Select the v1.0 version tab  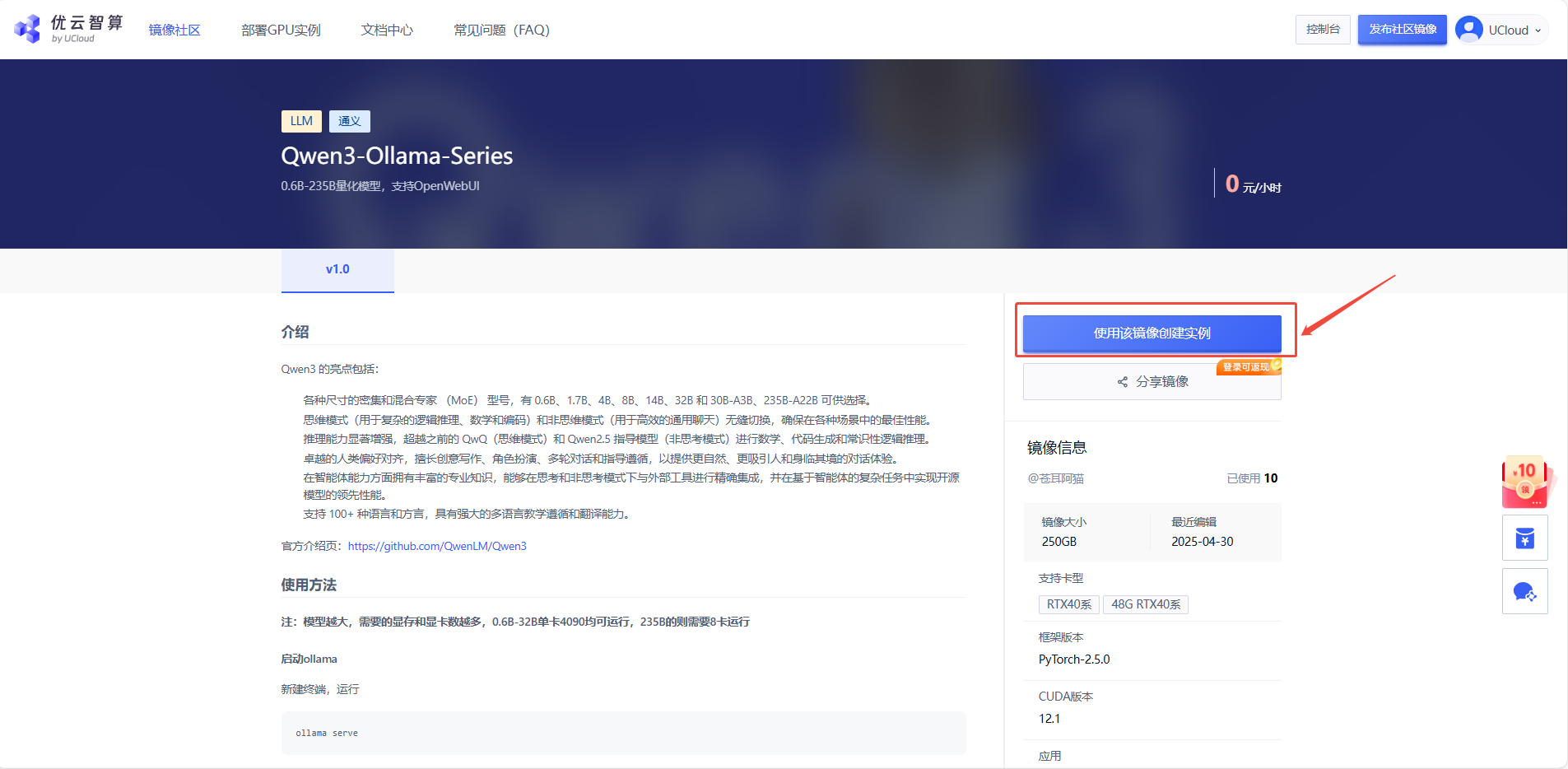click(x=337, y=270)
